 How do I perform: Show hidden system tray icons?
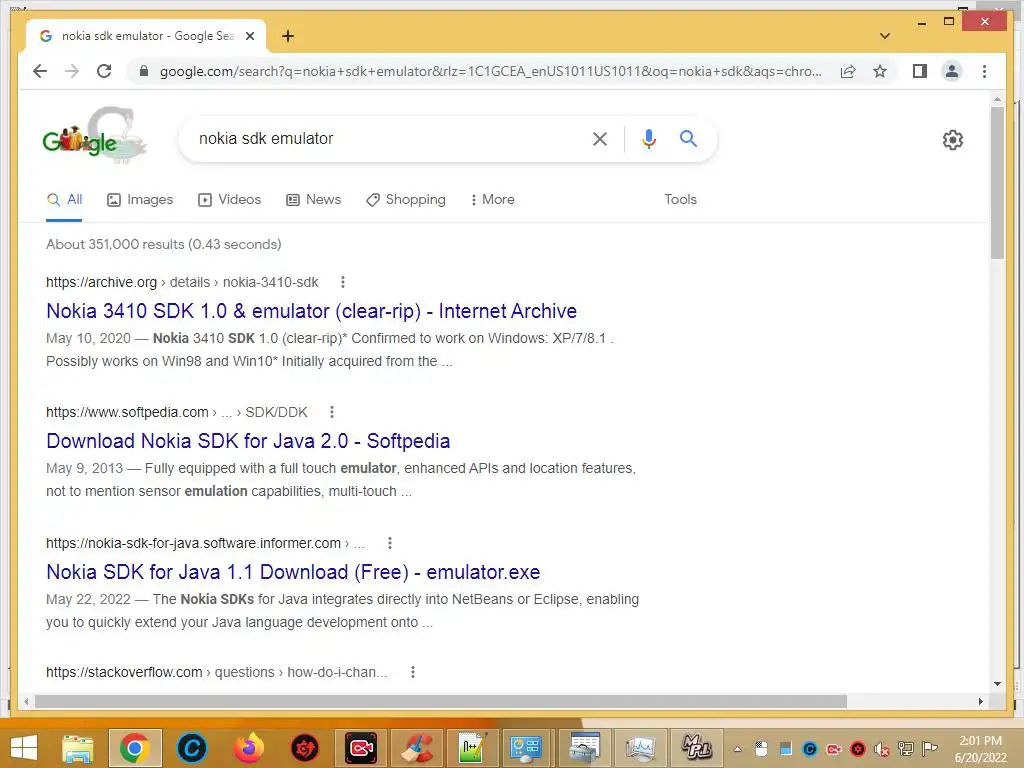[x=737, y=749]
